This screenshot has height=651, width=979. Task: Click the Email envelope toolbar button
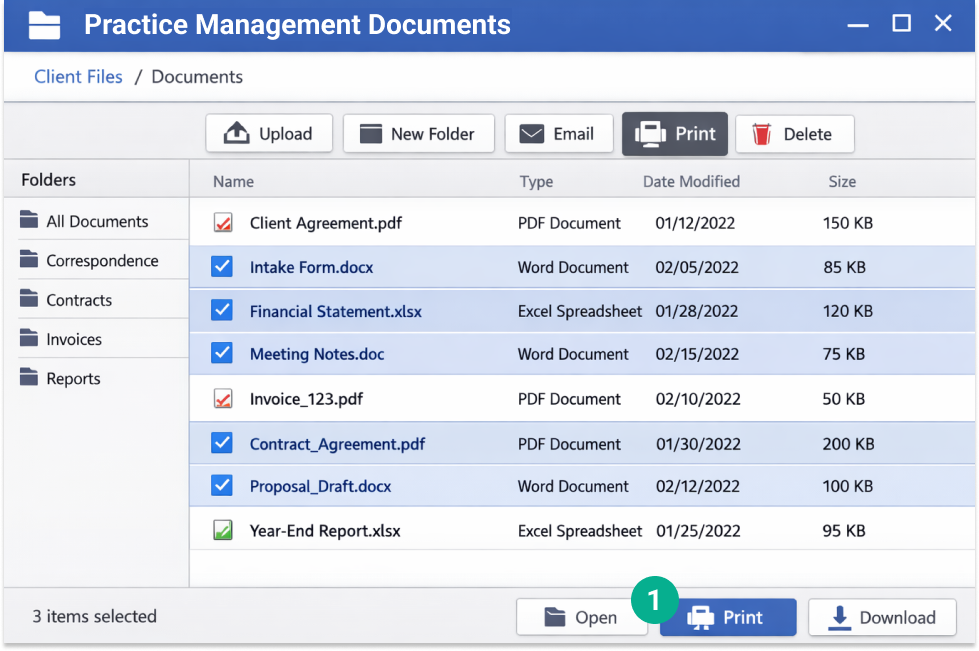coord(558,134)
